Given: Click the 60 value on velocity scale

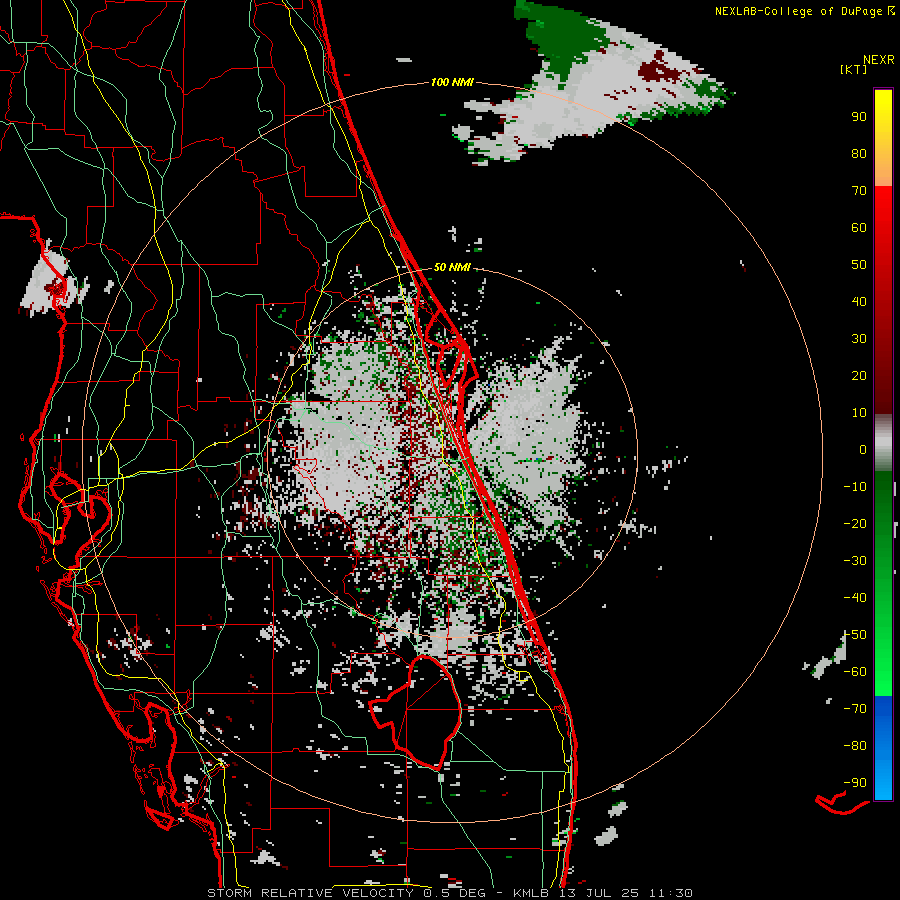Looking at the screenshot, I should (x=859, y=228).
